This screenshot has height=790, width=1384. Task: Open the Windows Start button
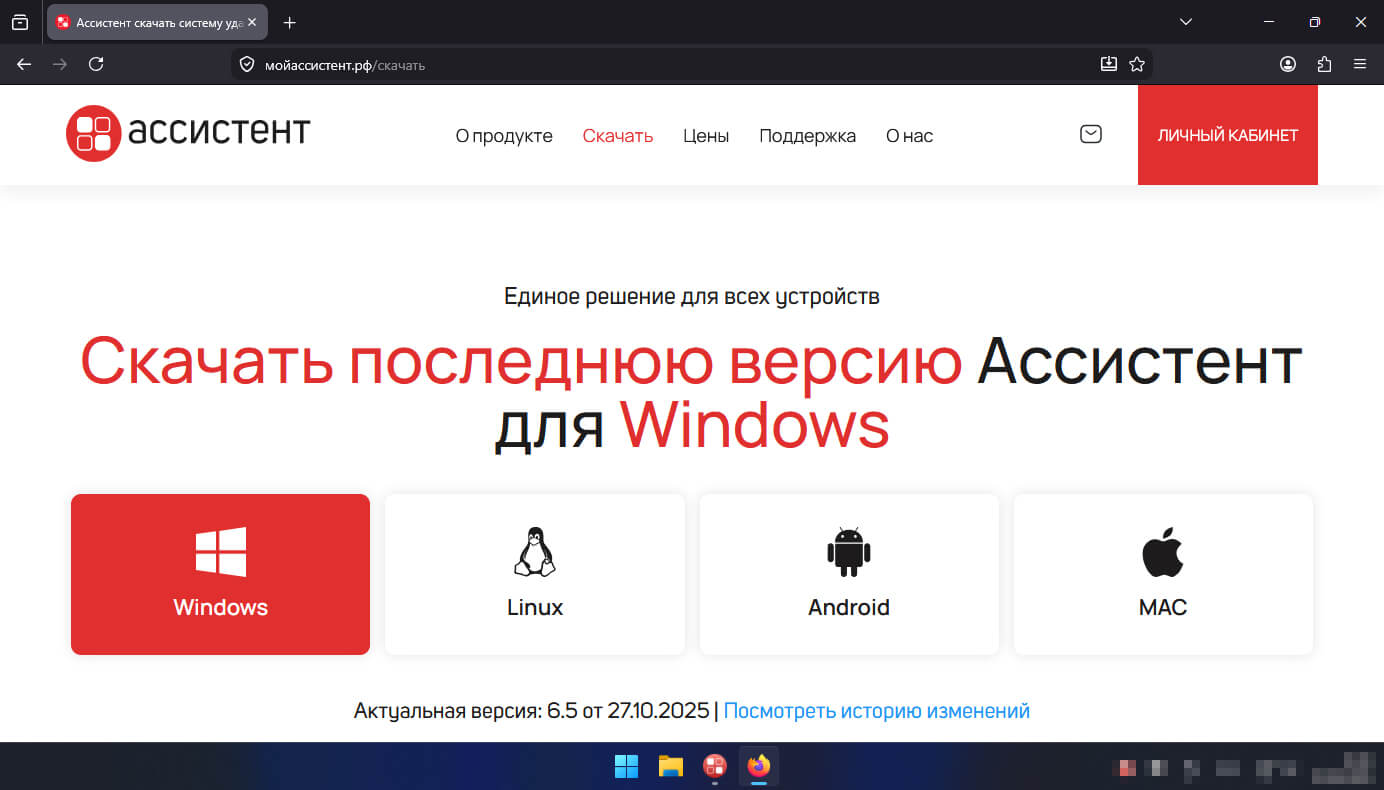pos(626,767)
